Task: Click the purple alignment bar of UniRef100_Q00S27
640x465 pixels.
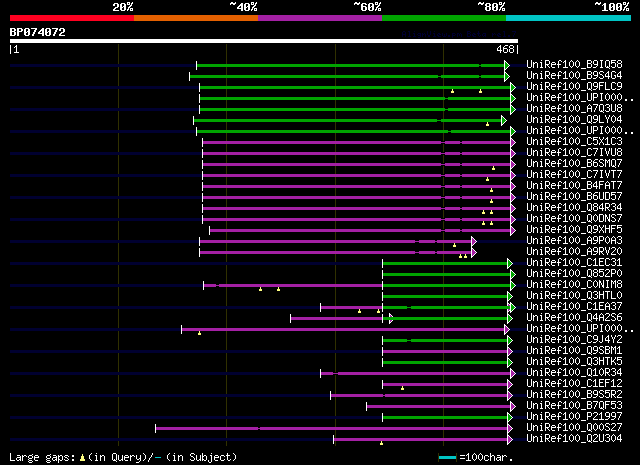Action: 331,429
